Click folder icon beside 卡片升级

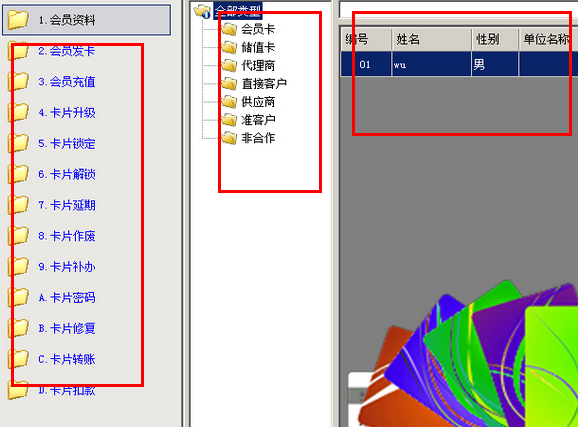tap(18, 112)
